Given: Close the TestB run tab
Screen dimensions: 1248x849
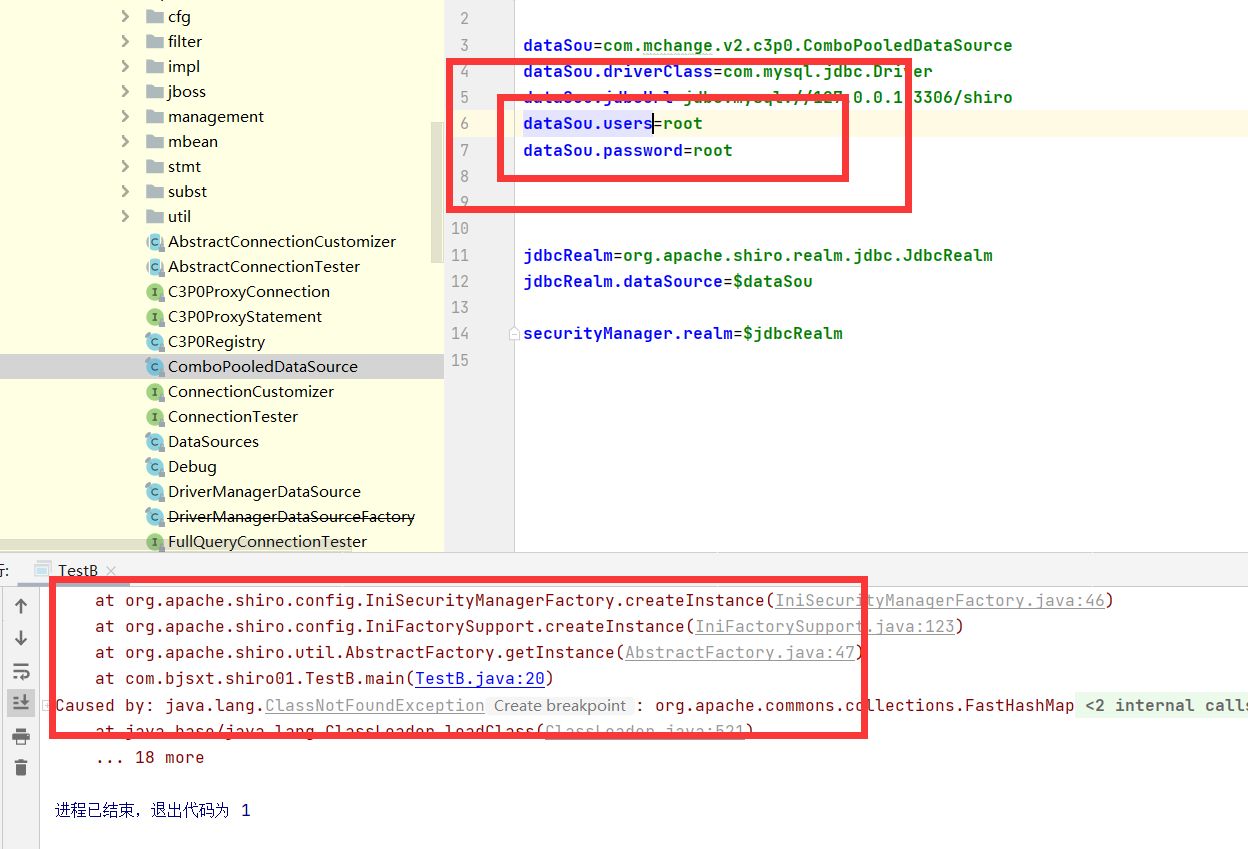Looking at the screenshot, I should click(111, 571).
